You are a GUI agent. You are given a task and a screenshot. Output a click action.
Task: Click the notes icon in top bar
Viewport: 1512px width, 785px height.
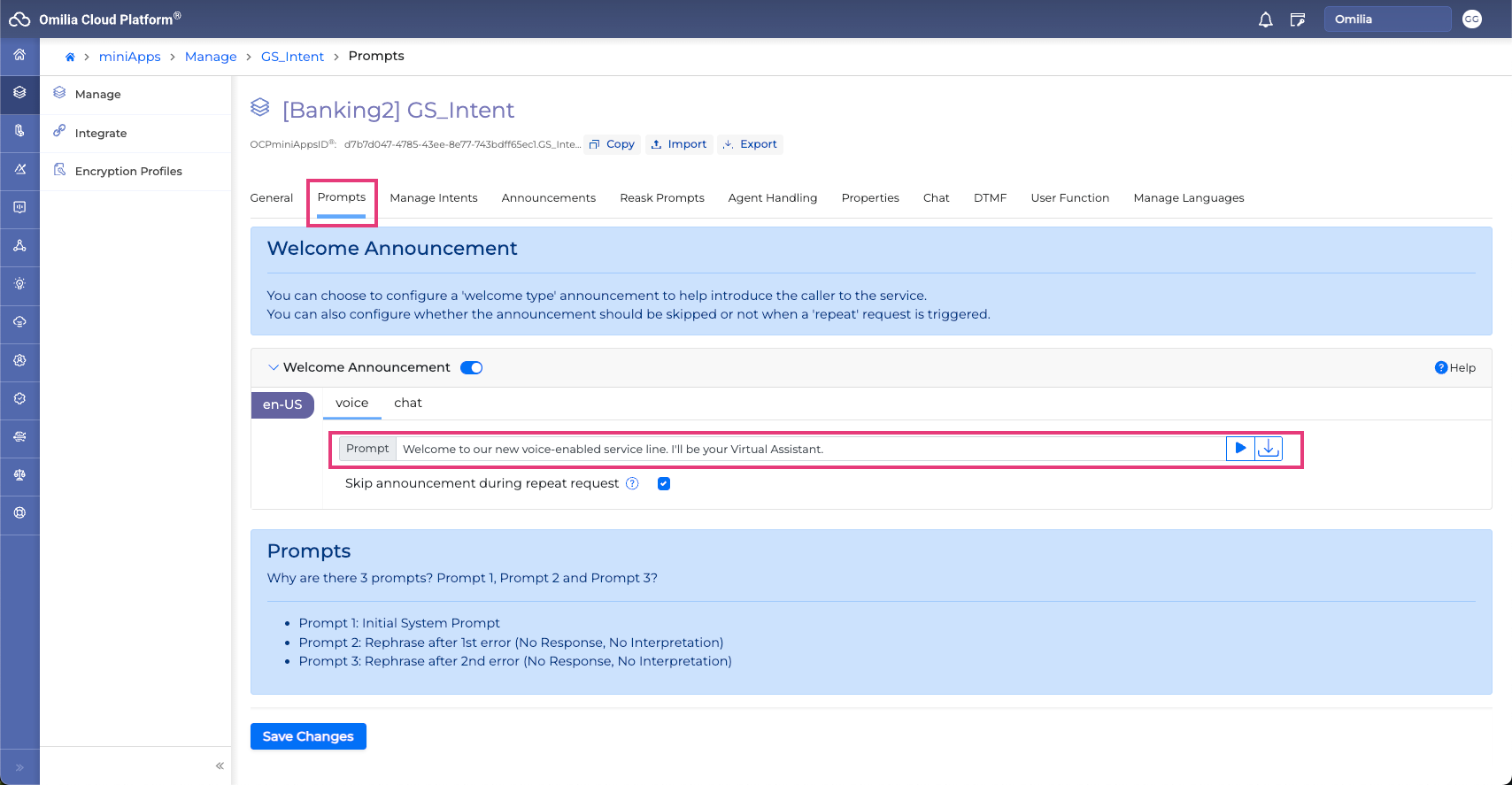pos(1298,19)
